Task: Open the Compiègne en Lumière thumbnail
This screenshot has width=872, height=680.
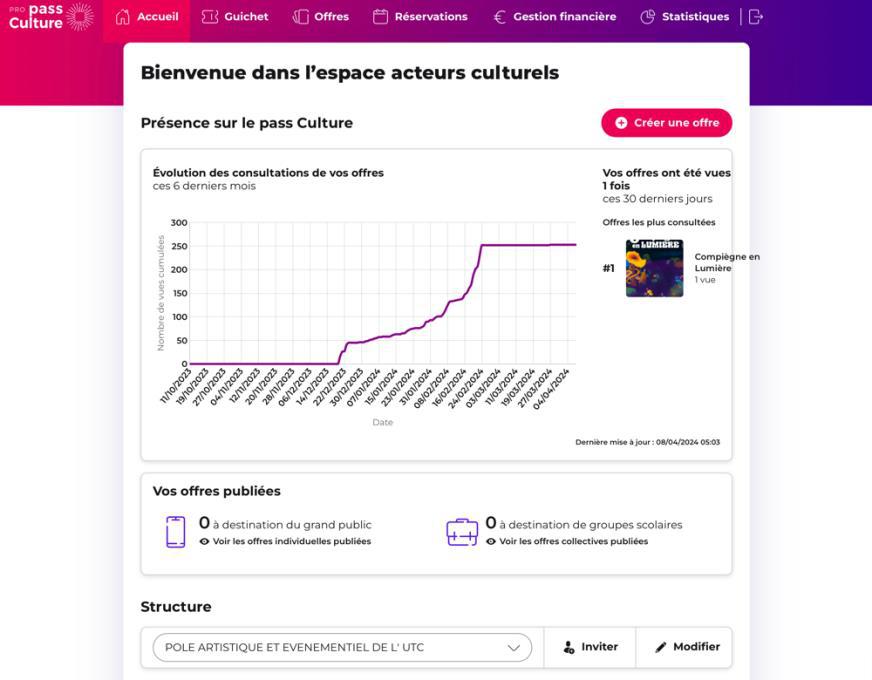Action: coord(654,268)
